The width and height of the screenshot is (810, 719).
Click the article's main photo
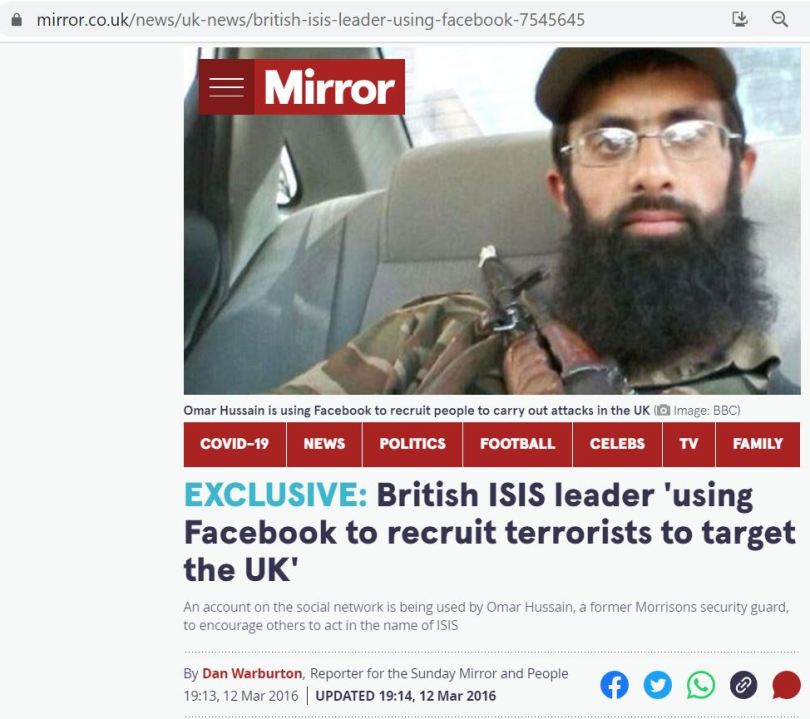[x=492, y=221]
